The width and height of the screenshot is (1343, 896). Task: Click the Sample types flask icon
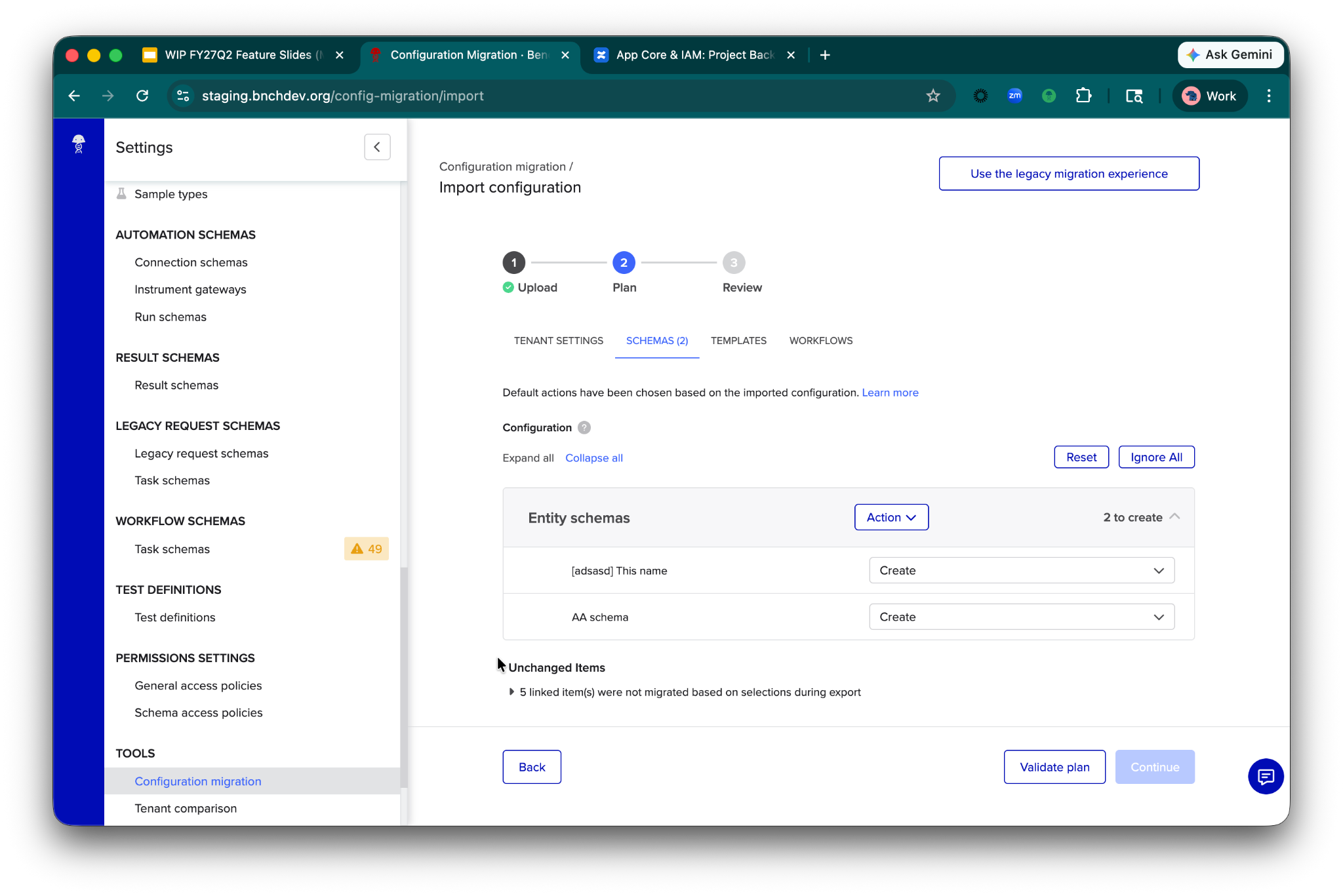[121, 193]
